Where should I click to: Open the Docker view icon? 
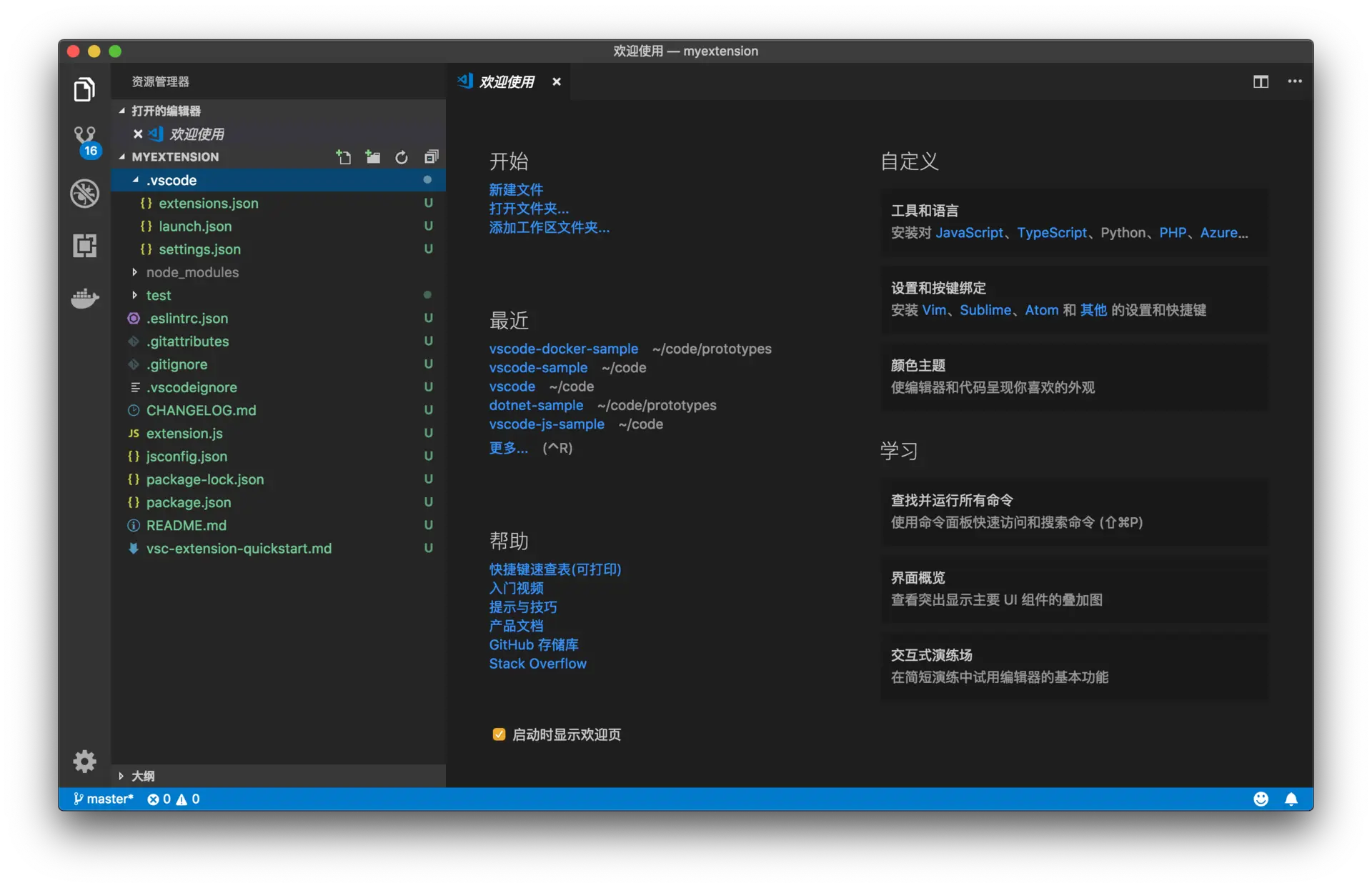click(x=84, y=297)
